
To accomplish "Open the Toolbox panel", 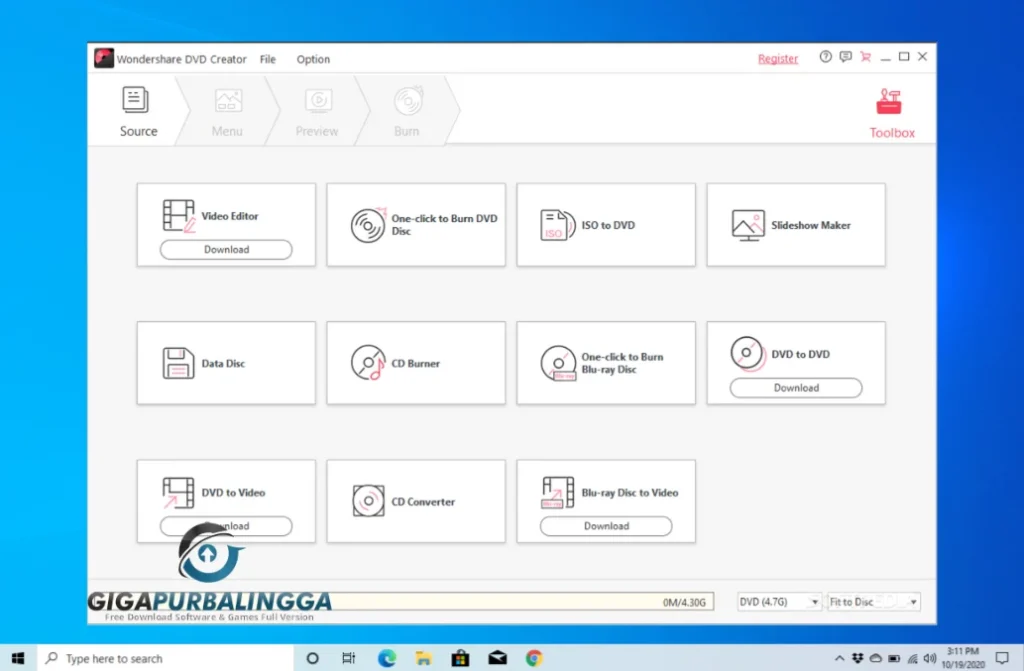I will pyautogui.click(x=890, y=112).
